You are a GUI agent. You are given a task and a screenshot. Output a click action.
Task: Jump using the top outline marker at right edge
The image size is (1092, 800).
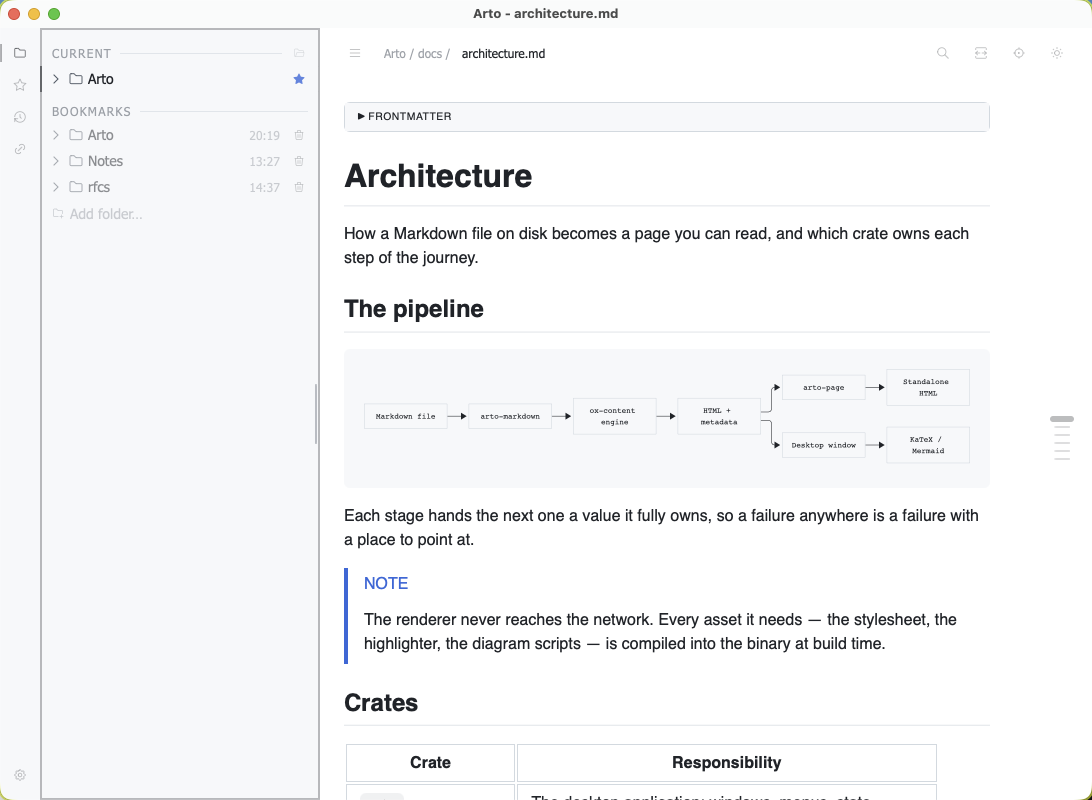(x=1061, y=418)
